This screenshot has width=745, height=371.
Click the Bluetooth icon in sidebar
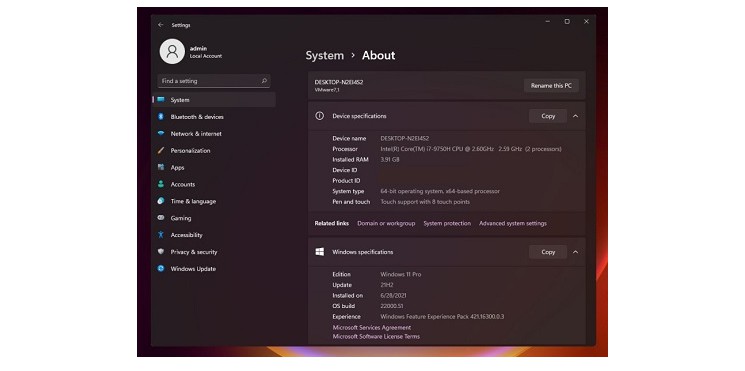(161, 116)
